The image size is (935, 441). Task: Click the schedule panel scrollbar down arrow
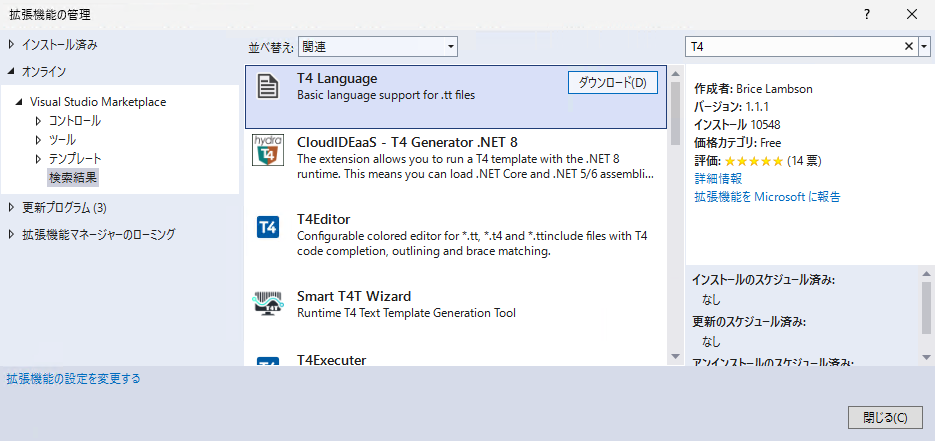[926, 356]
